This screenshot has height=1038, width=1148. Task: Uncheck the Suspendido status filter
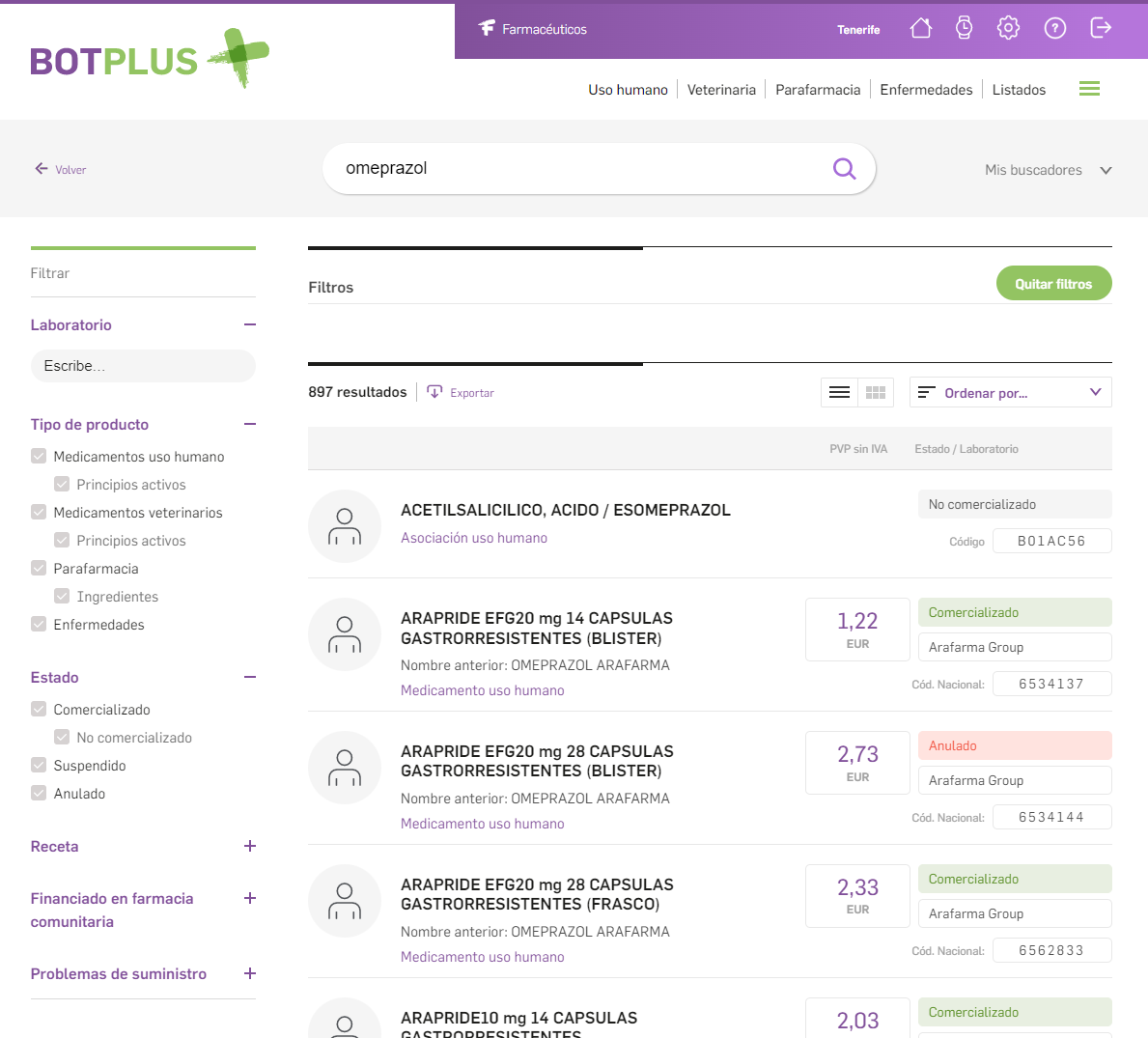click(39, 766)
